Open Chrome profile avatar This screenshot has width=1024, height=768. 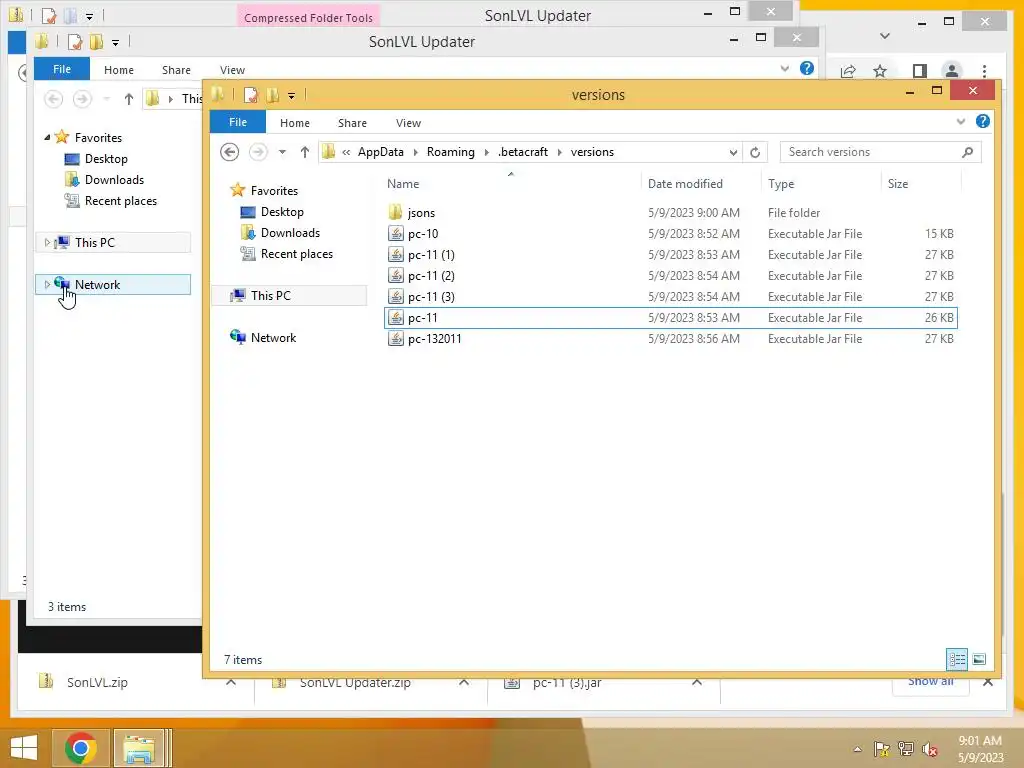click(x=952, y=71)
